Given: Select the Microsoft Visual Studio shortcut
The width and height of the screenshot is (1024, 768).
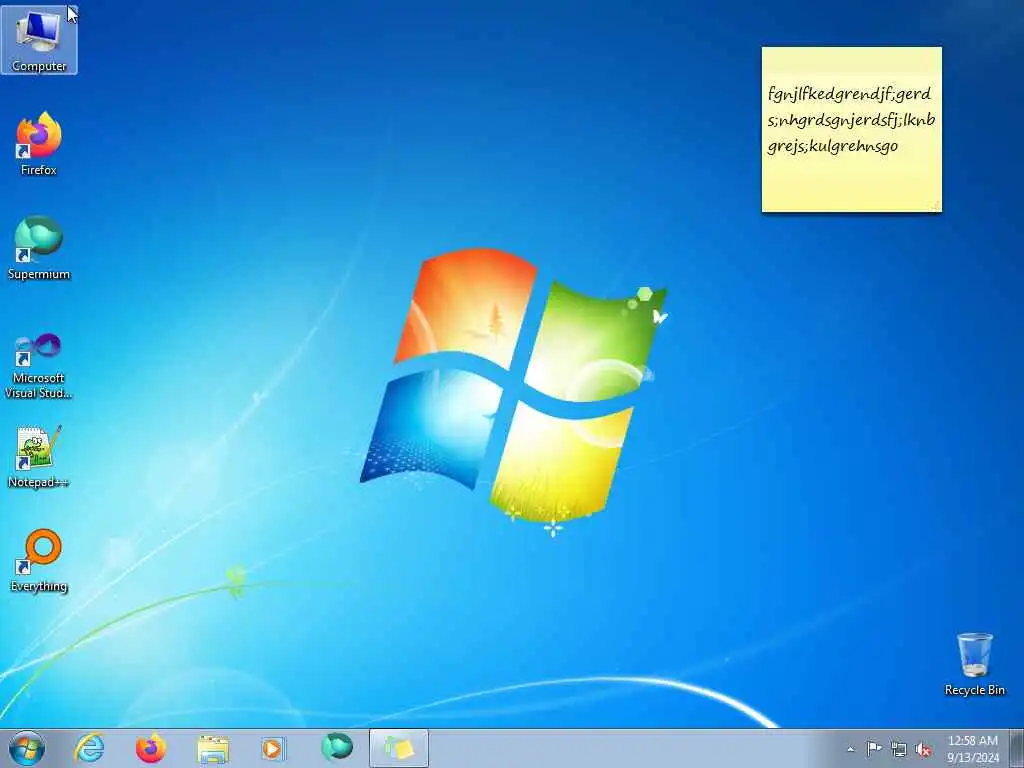Looking at the screenshot, I should tap(39, 366).
